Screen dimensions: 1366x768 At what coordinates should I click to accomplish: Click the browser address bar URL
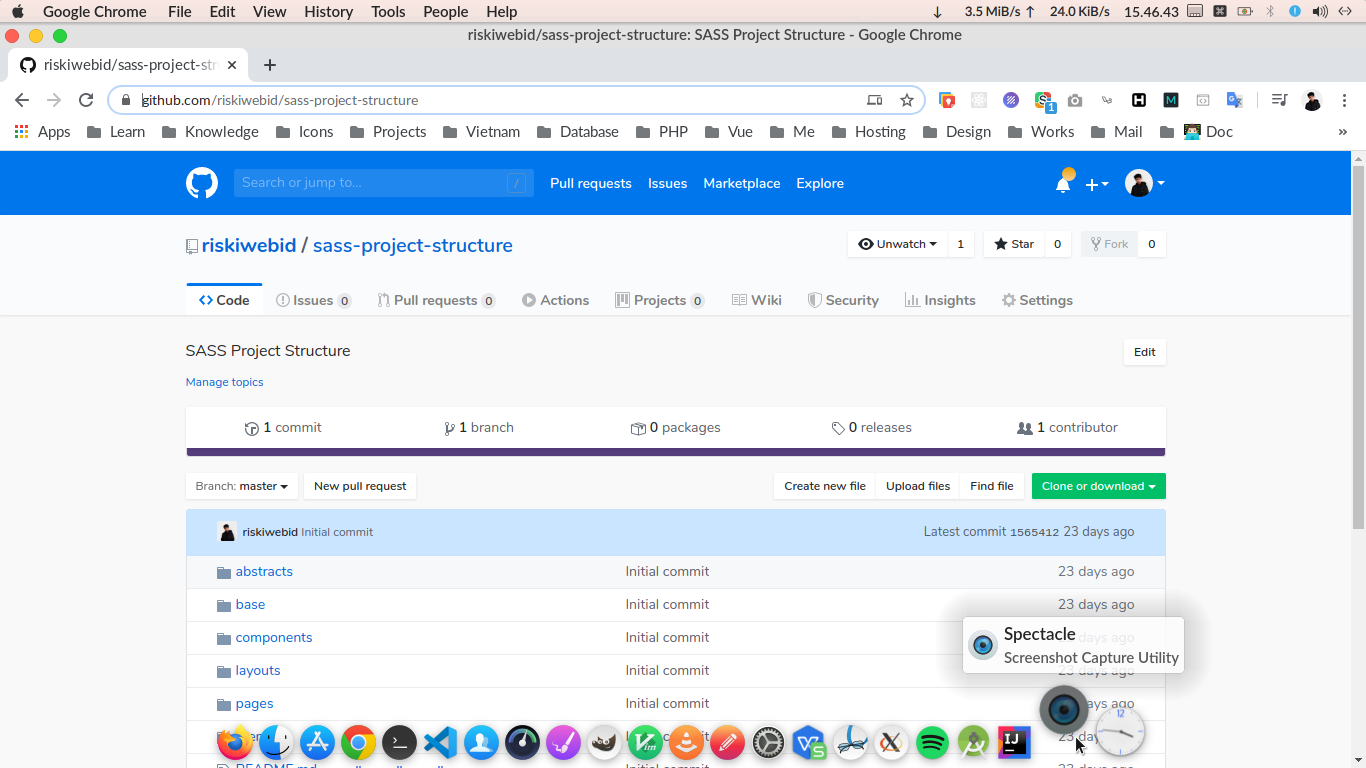coord(280,100)
